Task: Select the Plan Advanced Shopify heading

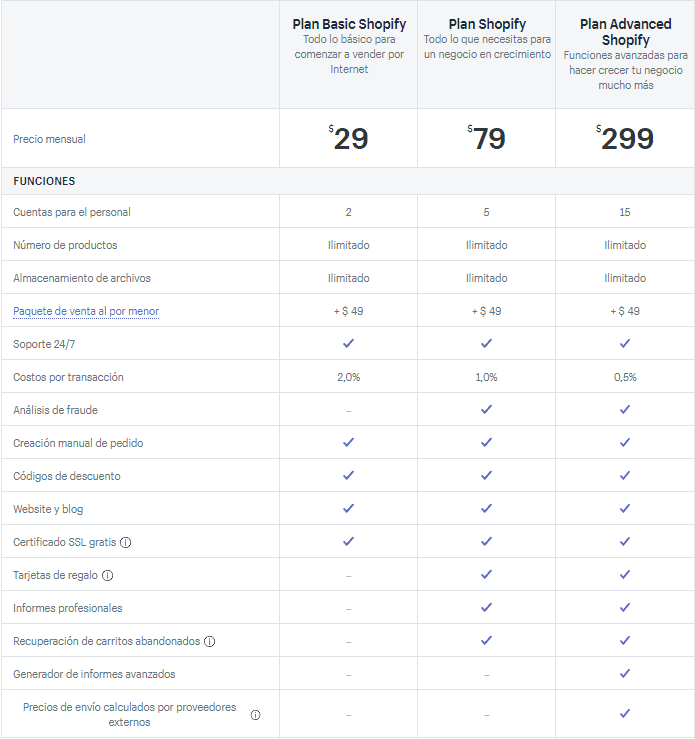Action: pyautogui.click(x=626, y=32)
